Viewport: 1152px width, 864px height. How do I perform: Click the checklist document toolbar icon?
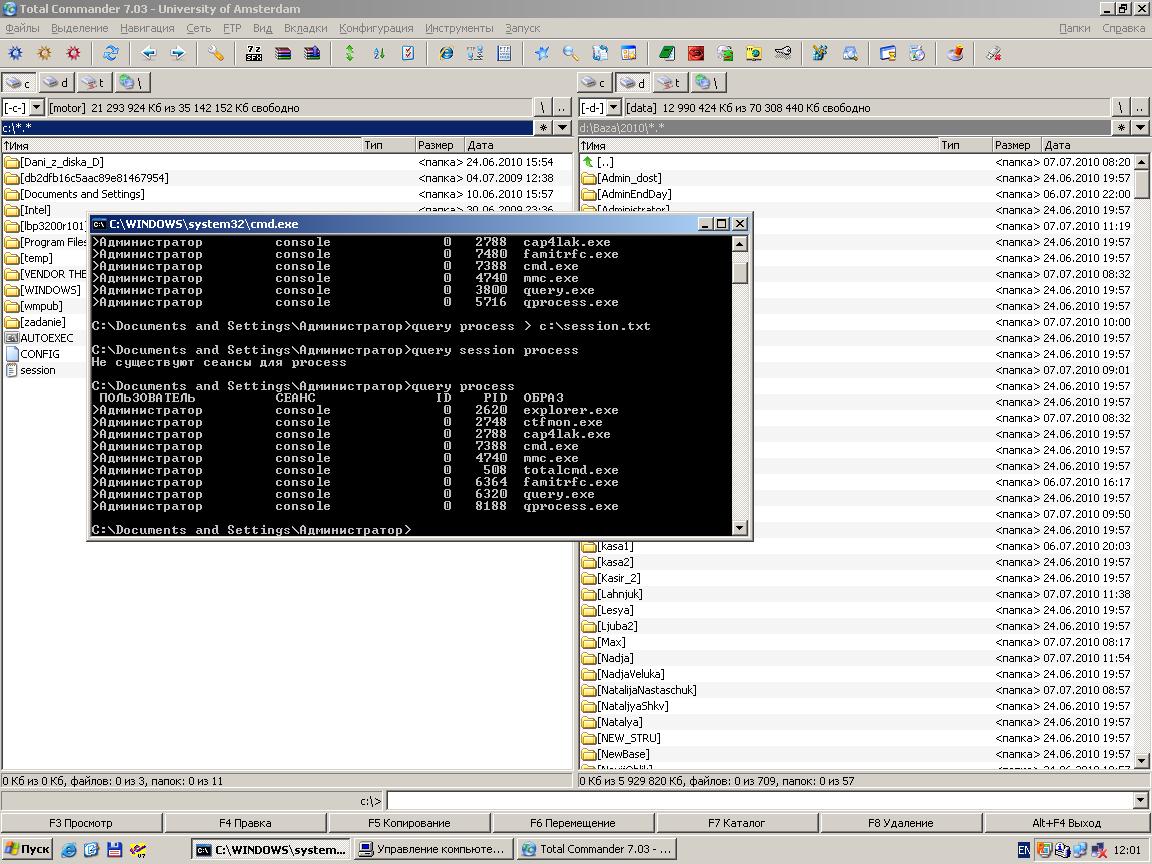point(408,53)
